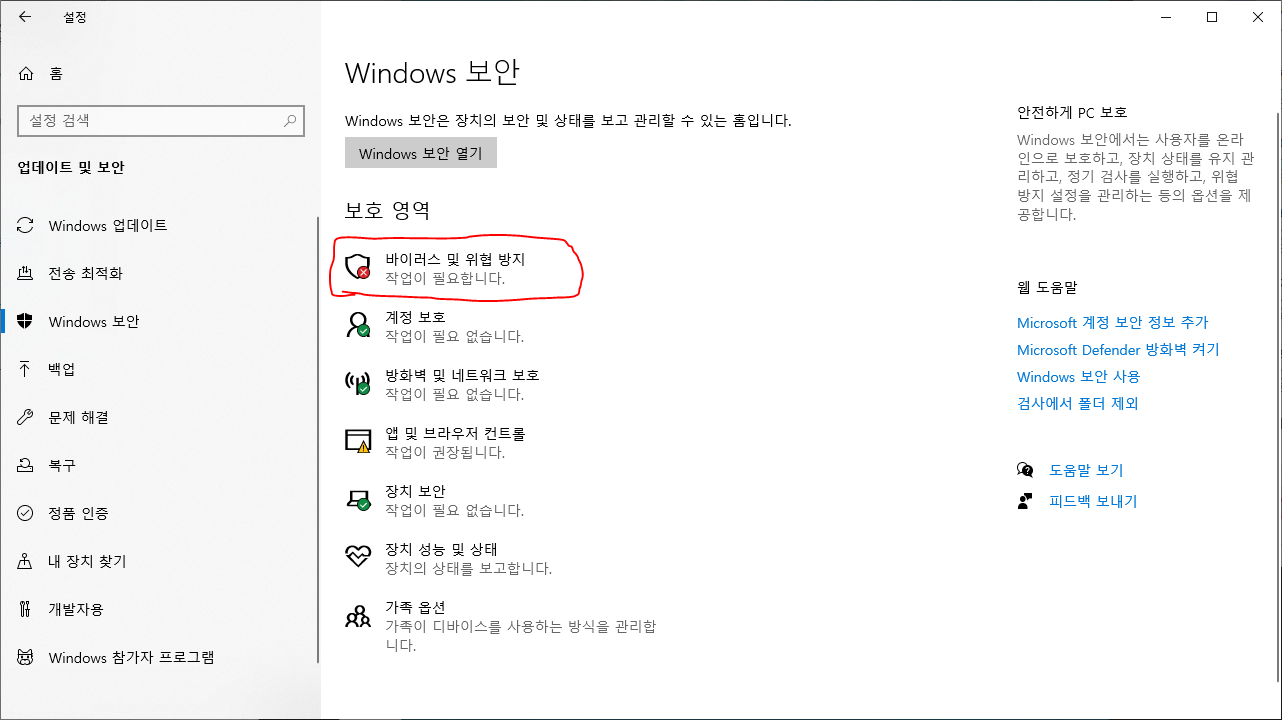
Task: Select 내 장치 찾기 label
Action: point(88,562)
